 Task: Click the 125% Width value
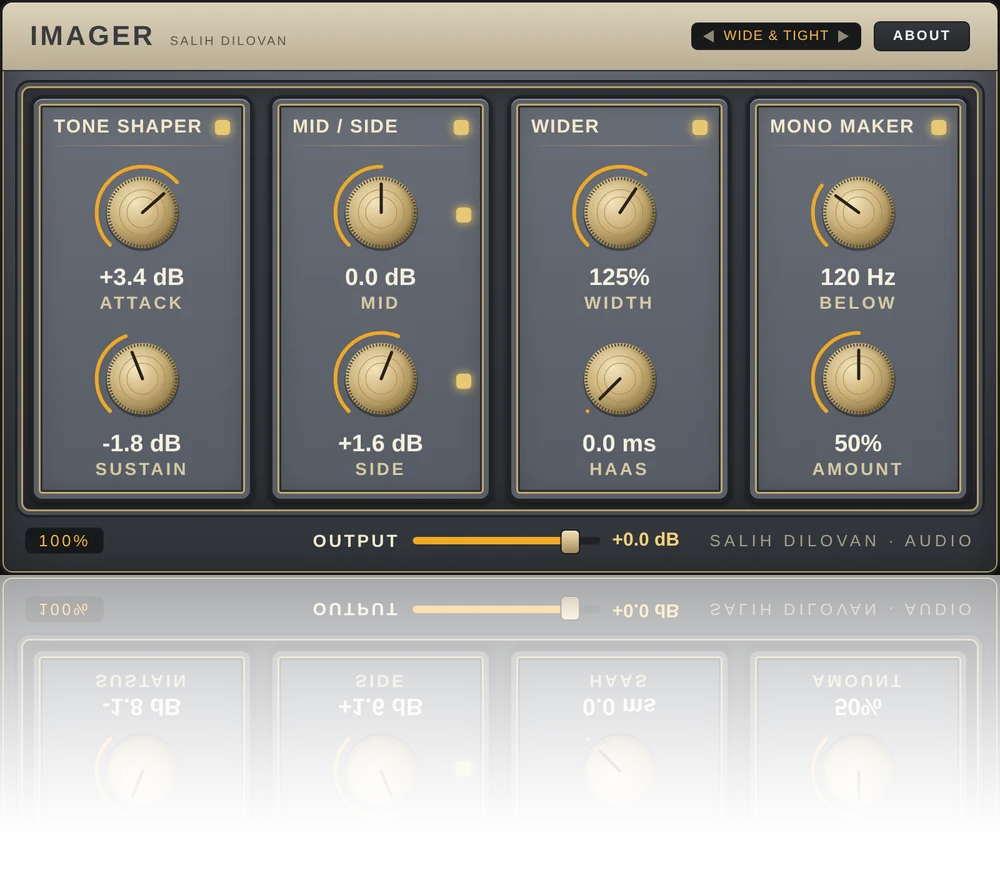(619, 277)
